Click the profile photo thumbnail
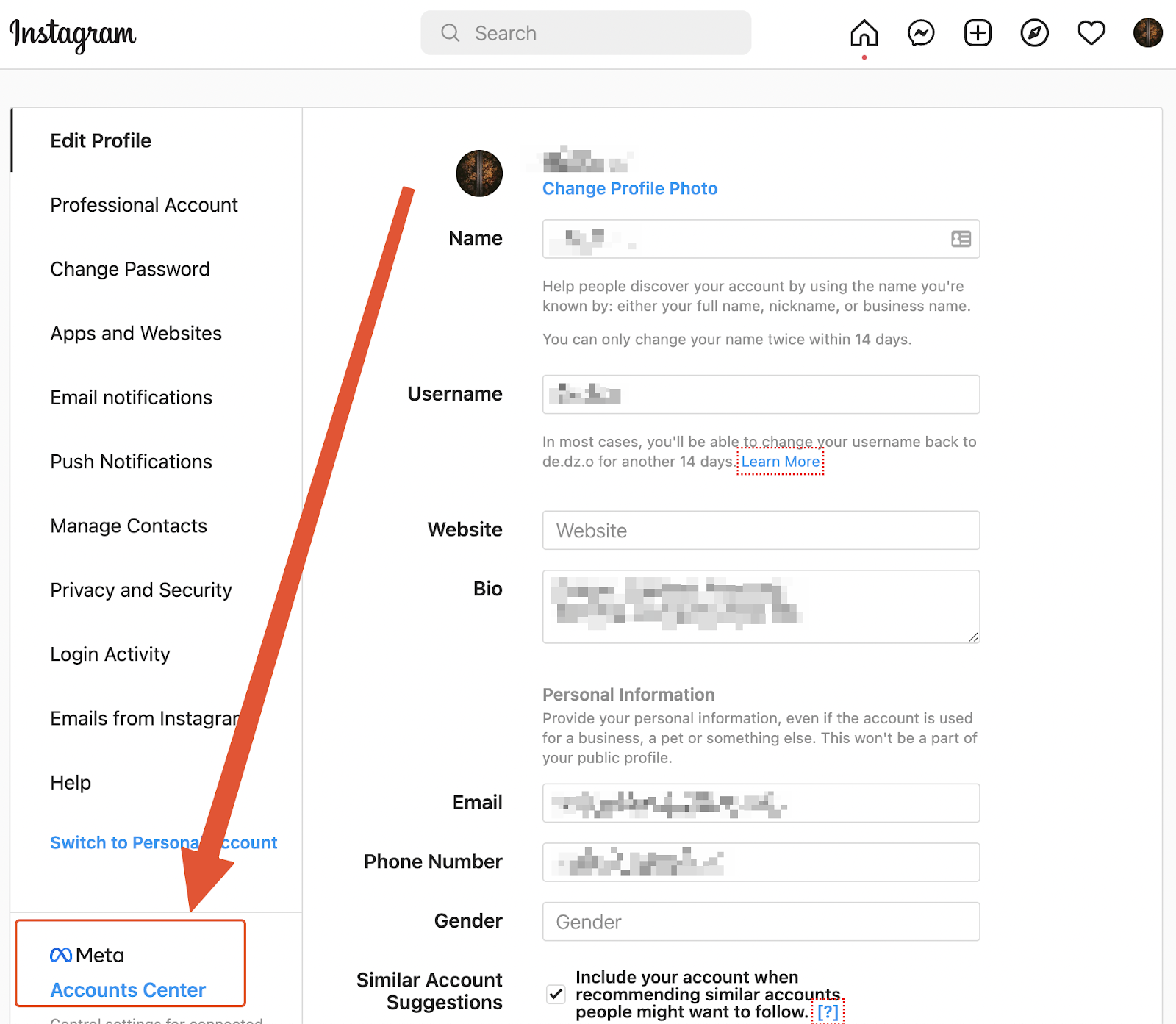Image resolution: width=1176 pixels, height=1024 pixels. 479,173
